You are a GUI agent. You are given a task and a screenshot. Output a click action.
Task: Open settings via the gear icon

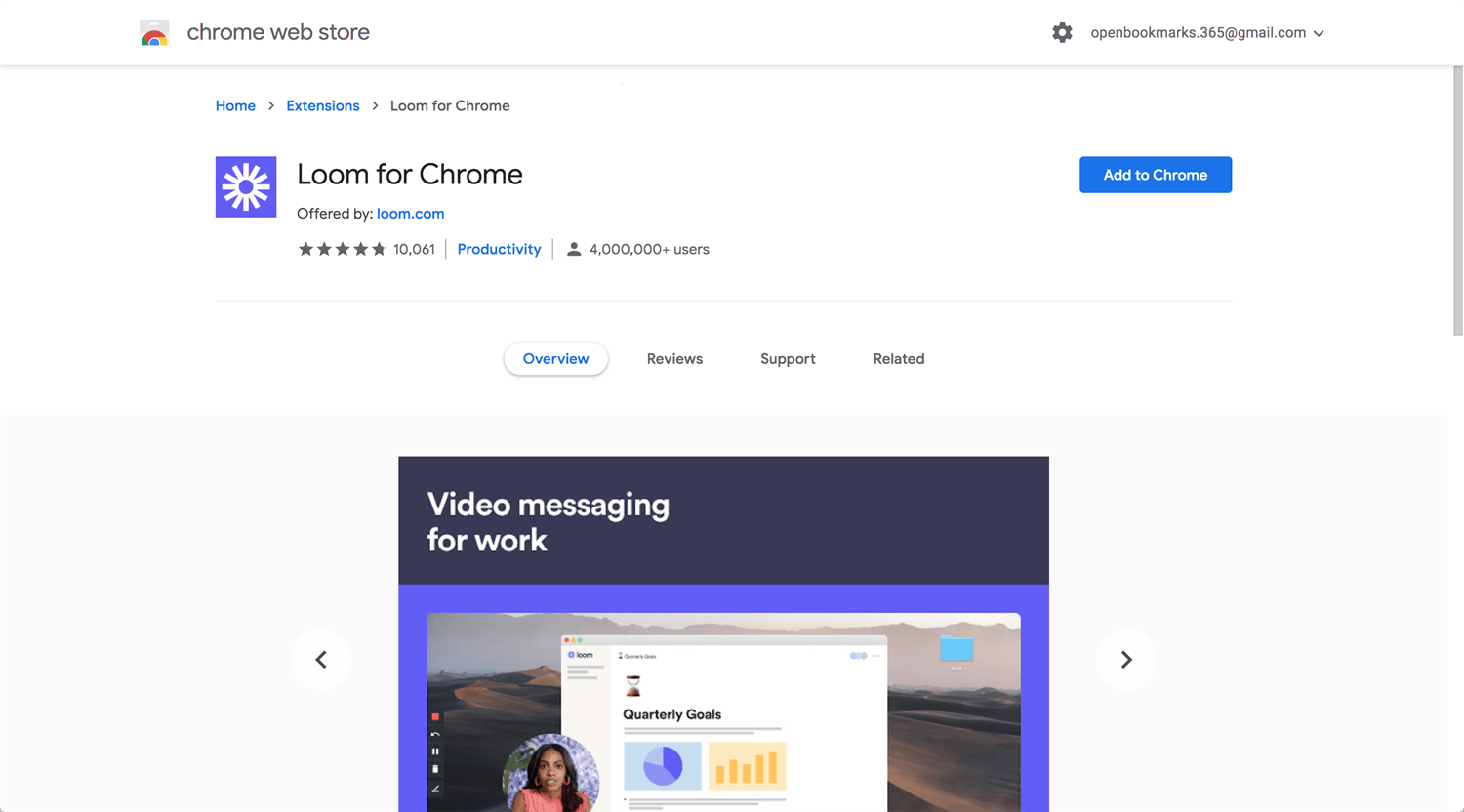(1062, 33)
